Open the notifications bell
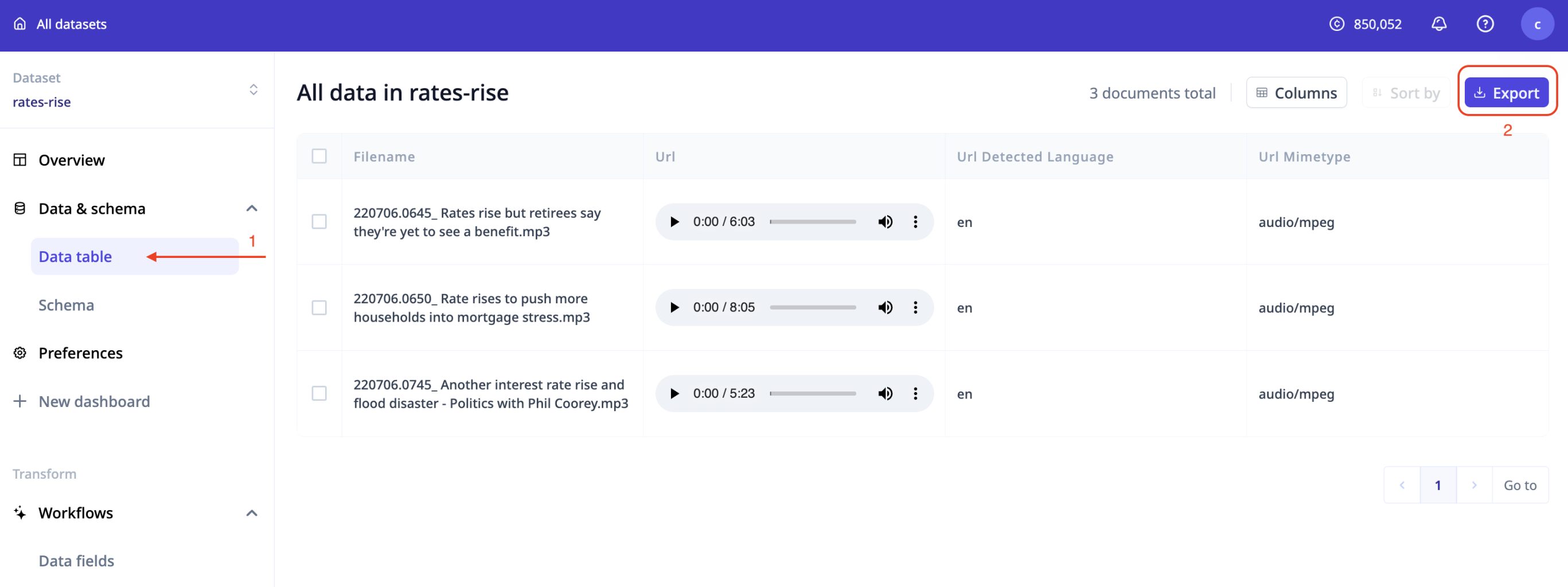Viewport: 1568px width, 587px height. [1439, 24]
